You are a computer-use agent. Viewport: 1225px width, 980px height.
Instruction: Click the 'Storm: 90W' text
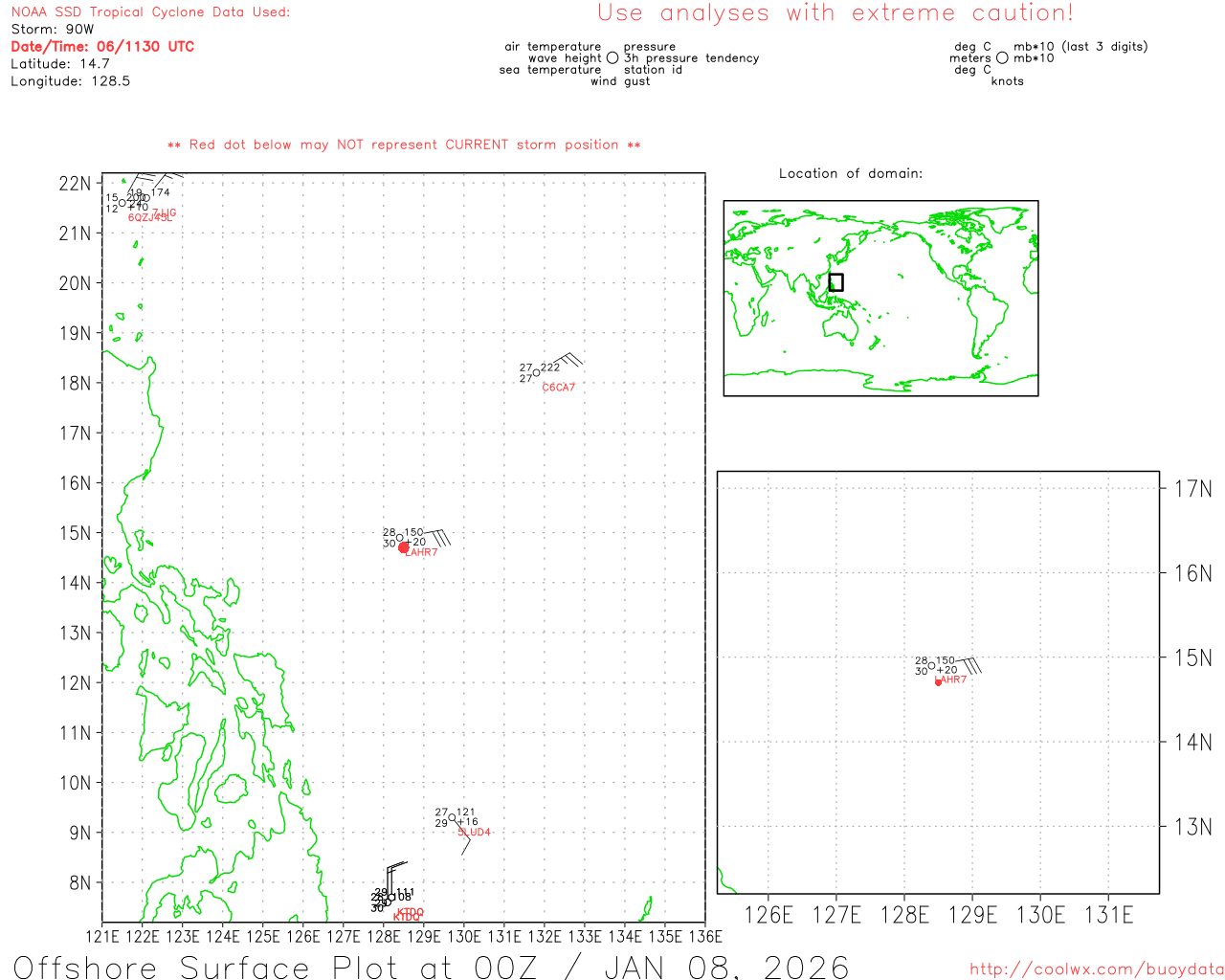click(x=53, y=30)
